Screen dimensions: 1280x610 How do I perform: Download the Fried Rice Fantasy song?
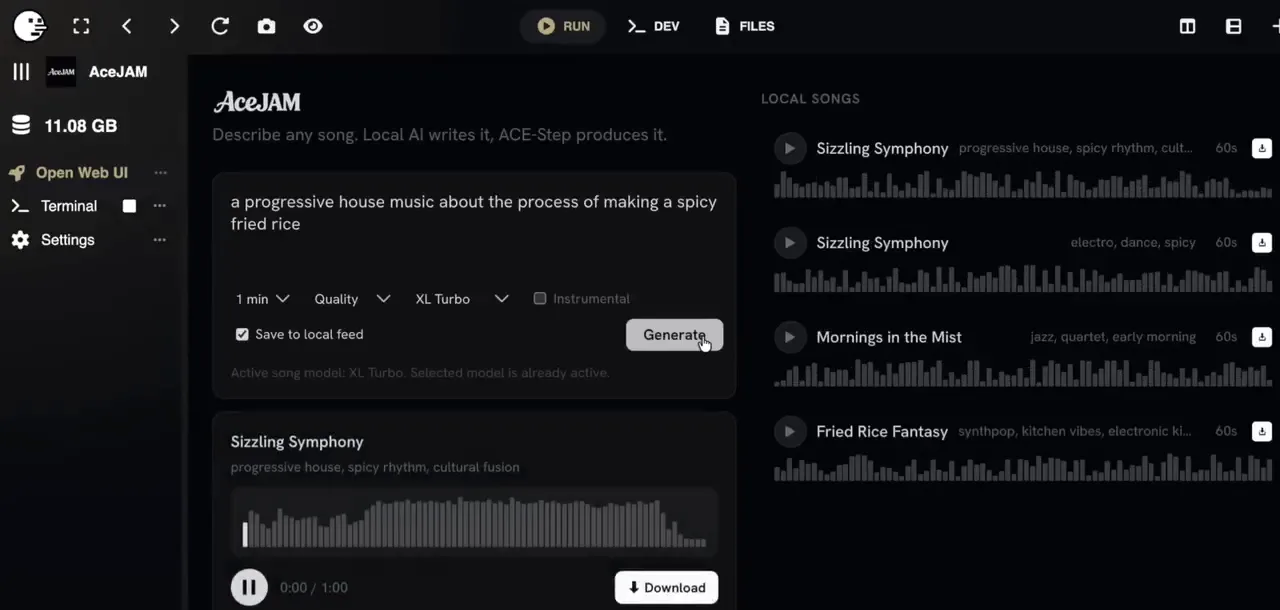(x=1262, y=432)
